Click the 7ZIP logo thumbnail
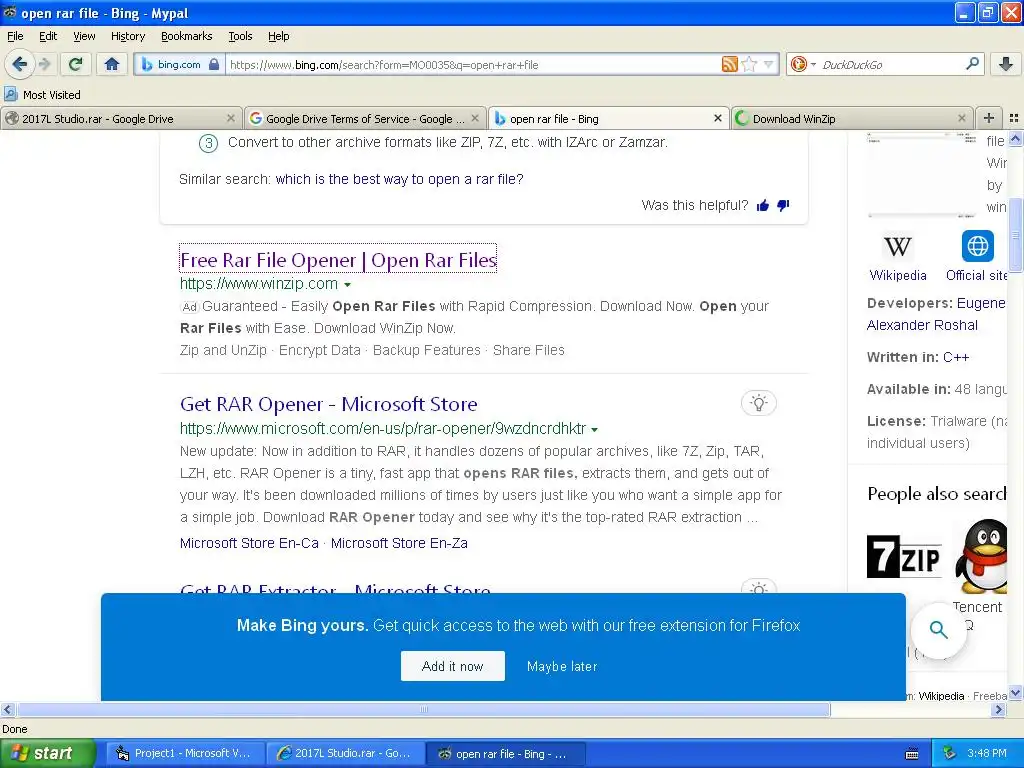Screen dimensions: 1024x768 (x=904, y=557)
